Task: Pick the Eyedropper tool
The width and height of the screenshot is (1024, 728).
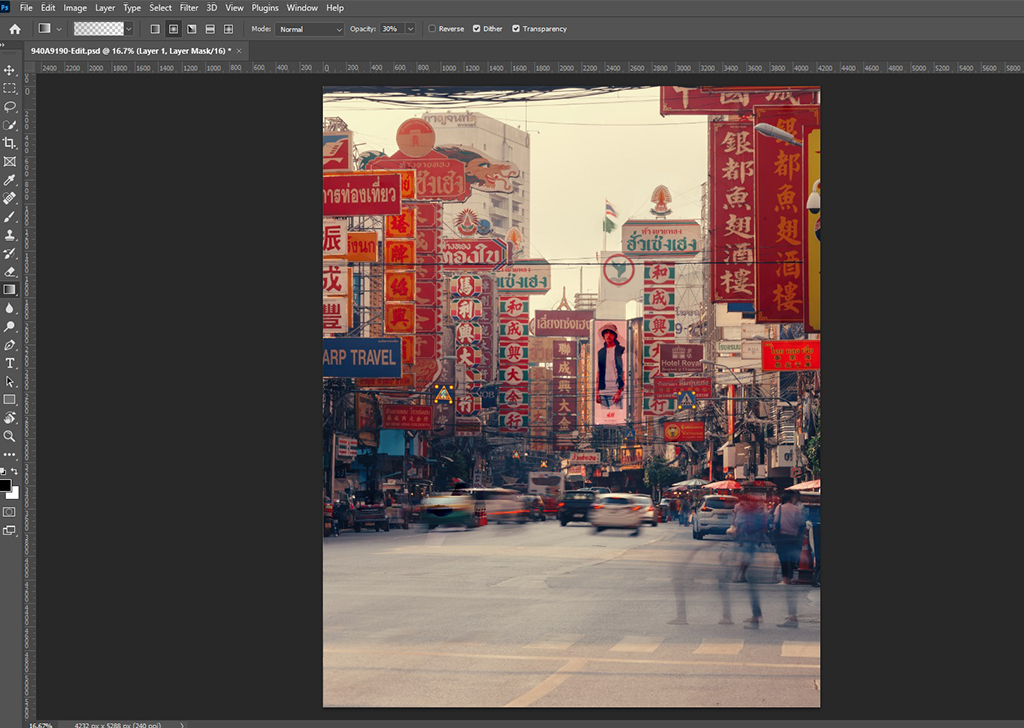Action: point(10,180)
